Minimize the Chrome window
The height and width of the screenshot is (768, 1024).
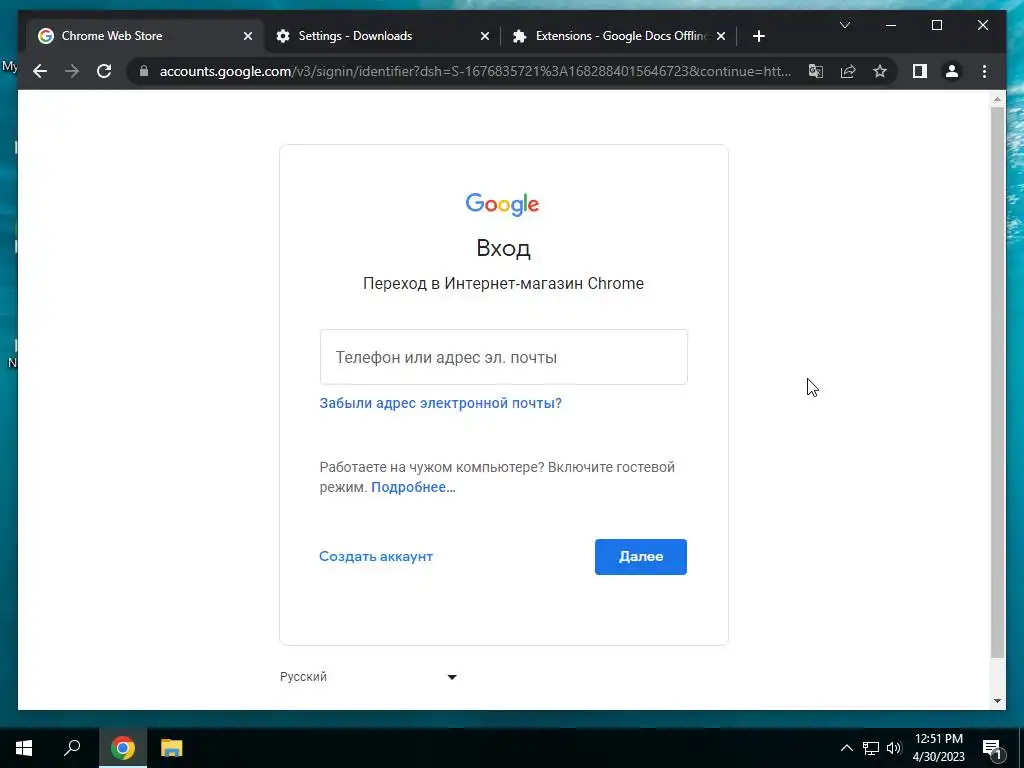pyautogui.click(x=891, y=25)
